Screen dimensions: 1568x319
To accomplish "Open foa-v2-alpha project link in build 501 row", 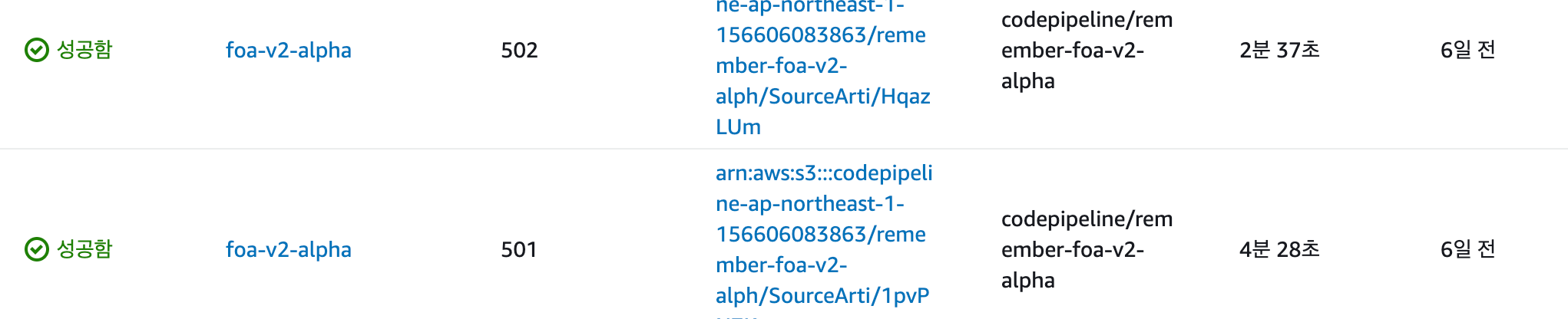I will (289, 250).
